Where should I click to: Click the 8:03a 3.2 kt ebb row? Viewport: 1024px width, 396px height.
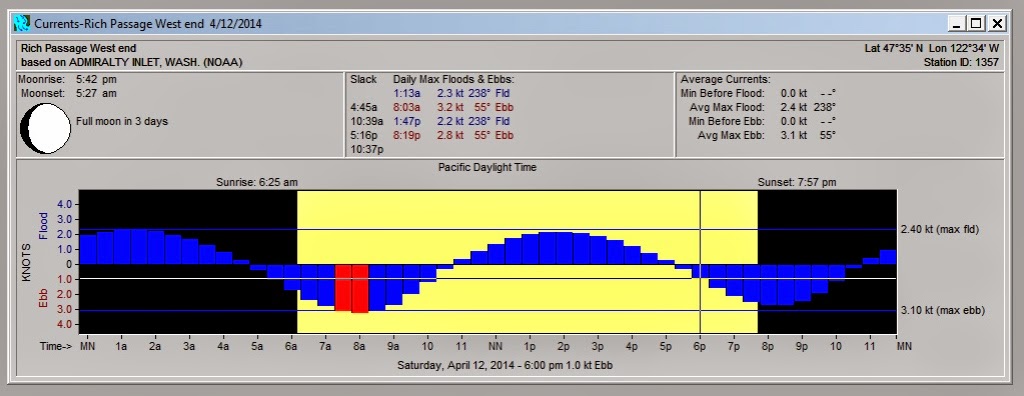click(453, 107)
